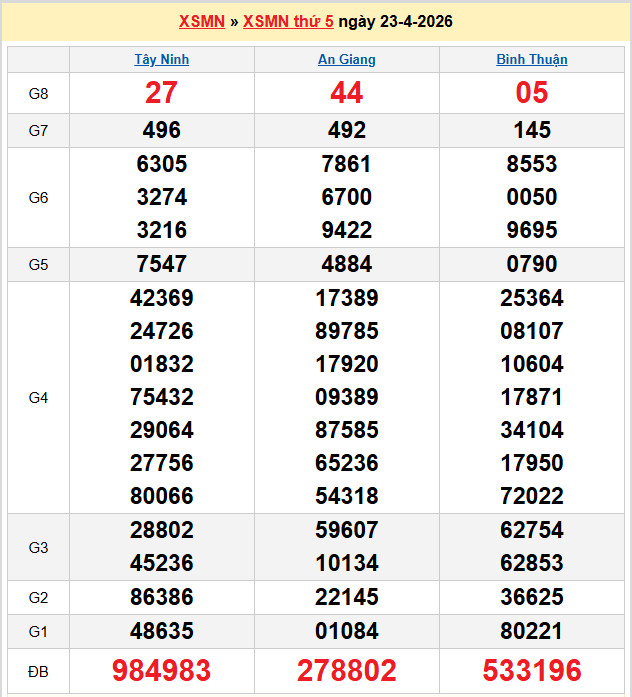Click Bình Thuận G8 result 05
632x697 pixels.
coord(532,93)
